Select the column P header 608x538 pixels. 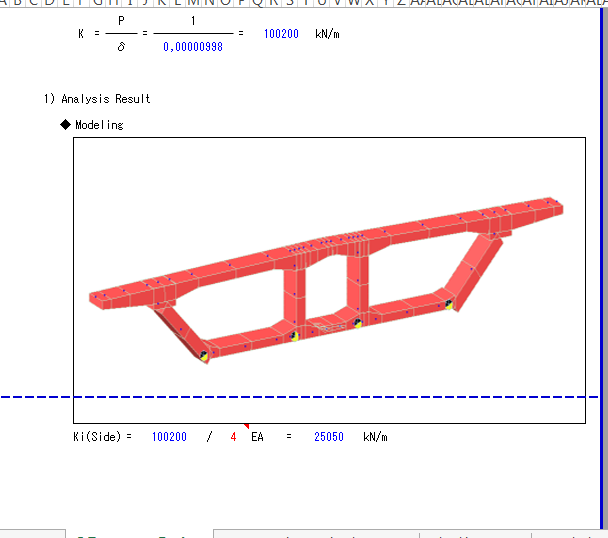240,3
